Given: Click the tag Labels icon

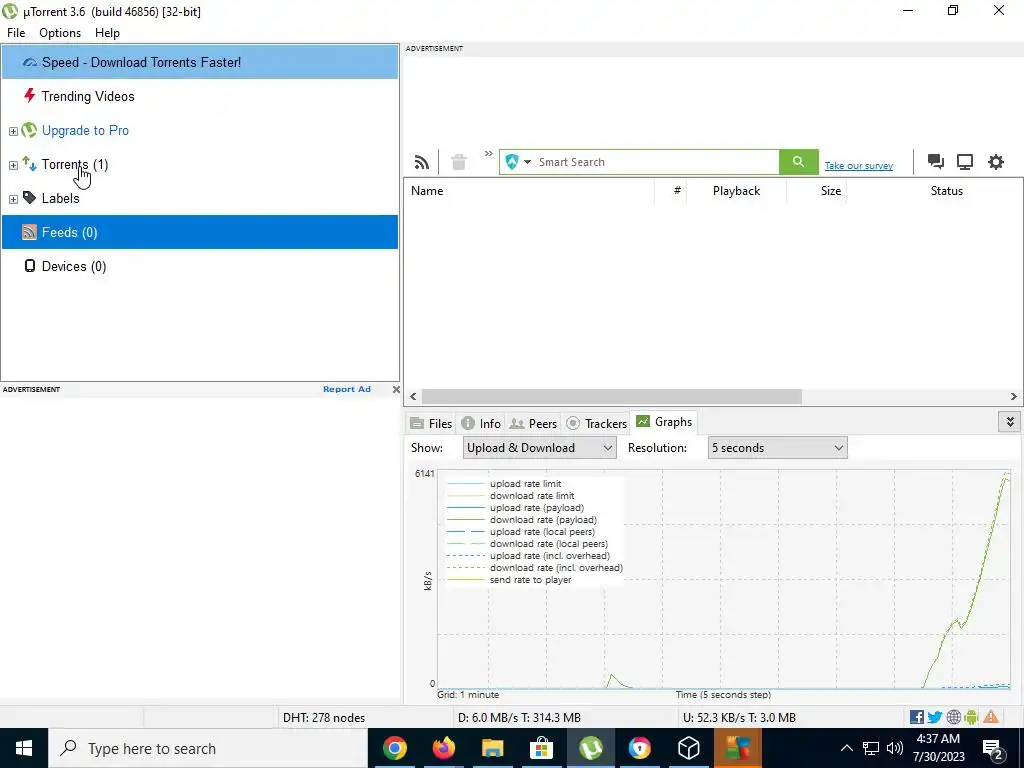Looking at the screenshot, I should coord(29,197).
